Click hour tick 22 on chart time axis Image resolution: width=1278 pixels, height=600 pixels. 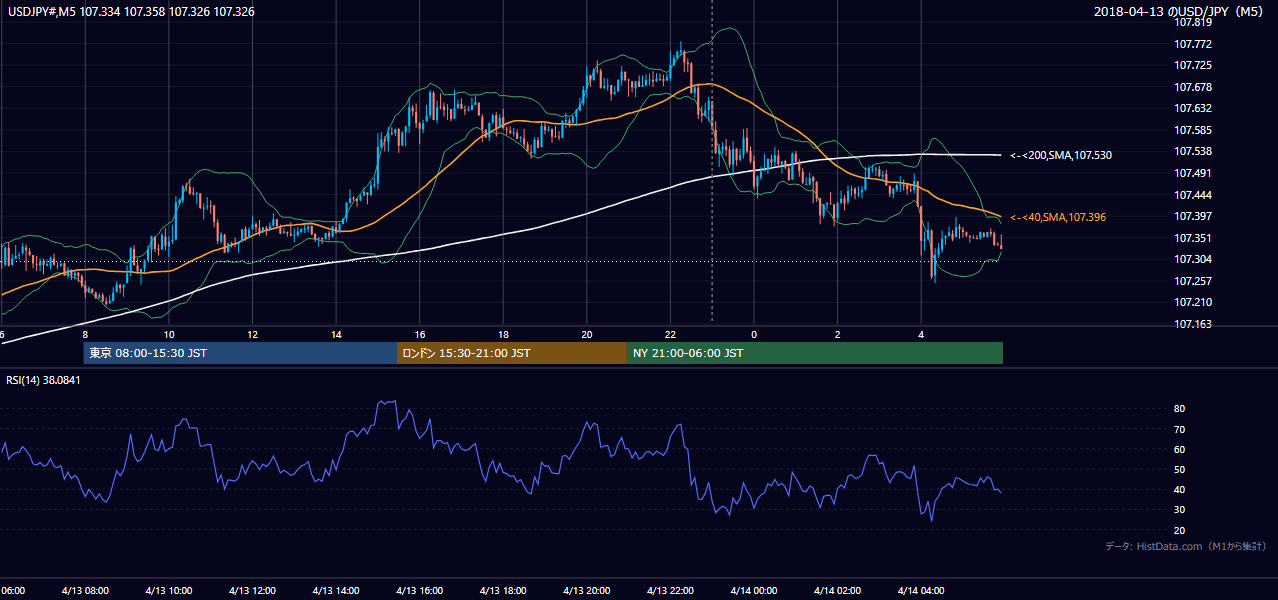[x=671, y=335]
